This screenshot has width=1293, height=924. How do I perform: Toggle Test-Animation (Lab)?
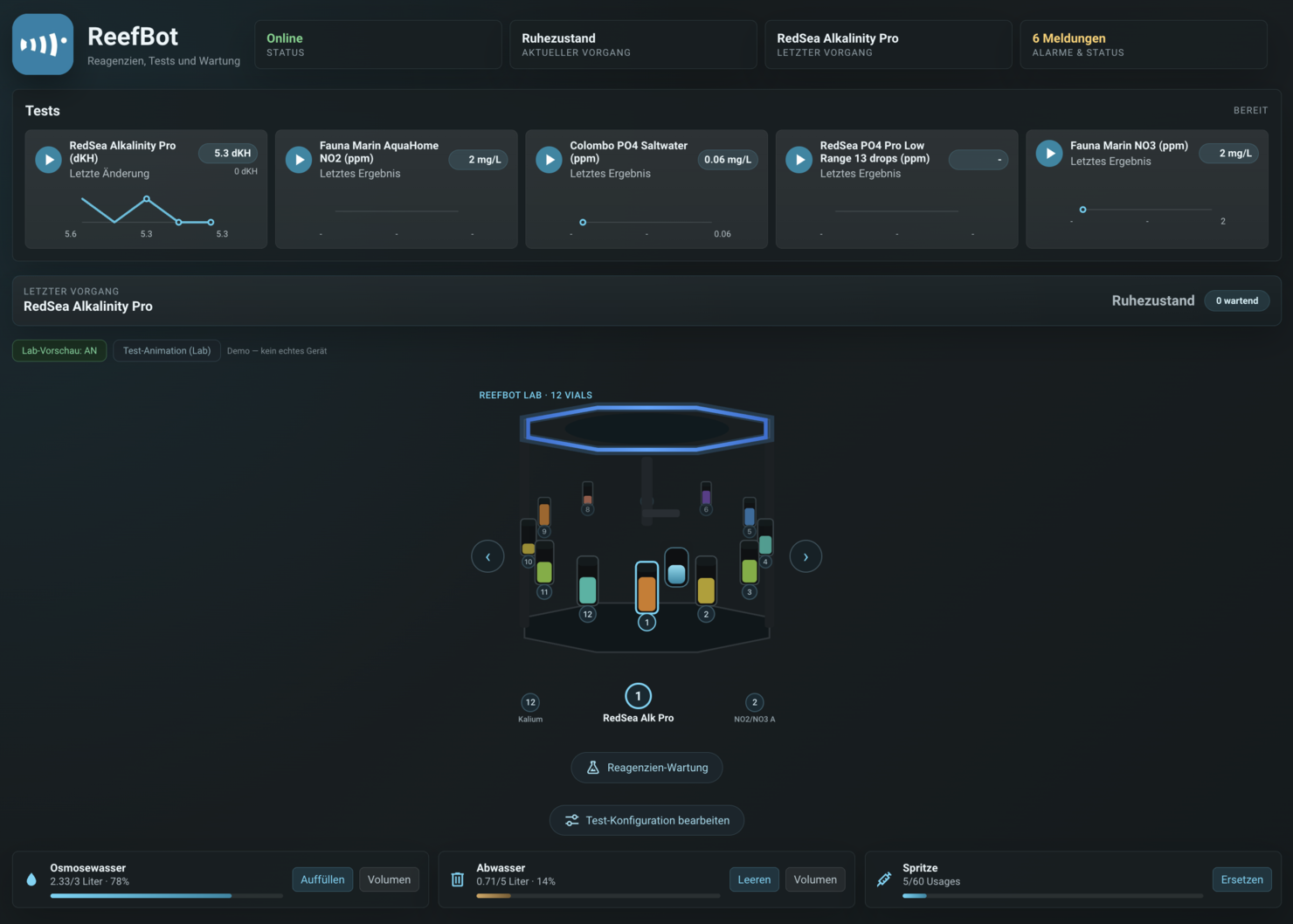[x=167, y=350]
